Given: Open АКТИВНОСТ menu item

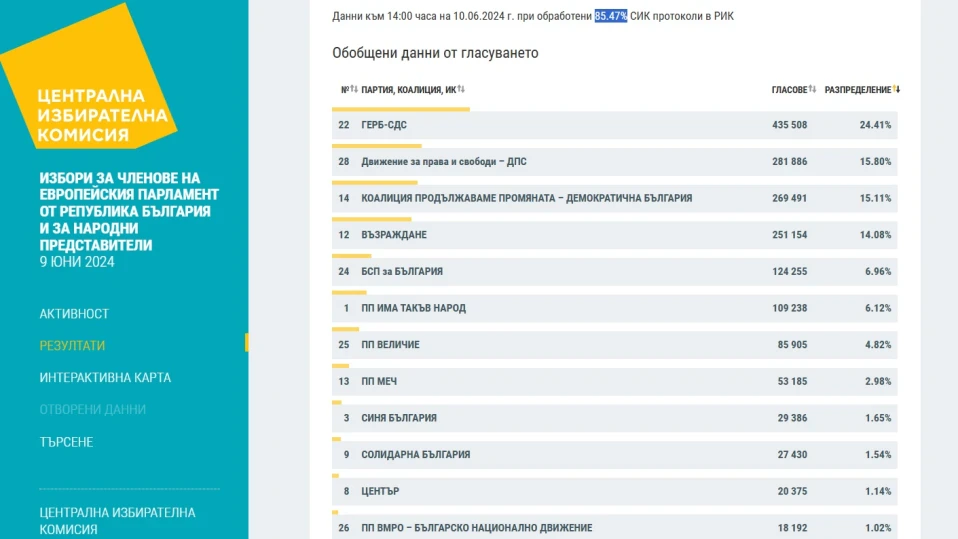Looking at the screenshot, I should coord(74,314).
